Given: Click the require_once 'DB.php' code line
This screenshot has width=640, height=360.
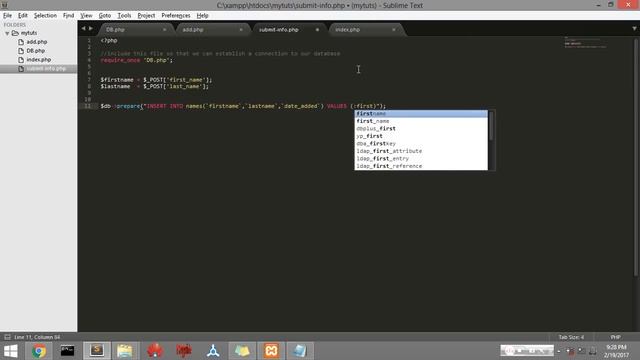Looking at the screenshot, I should click(137, 60).
